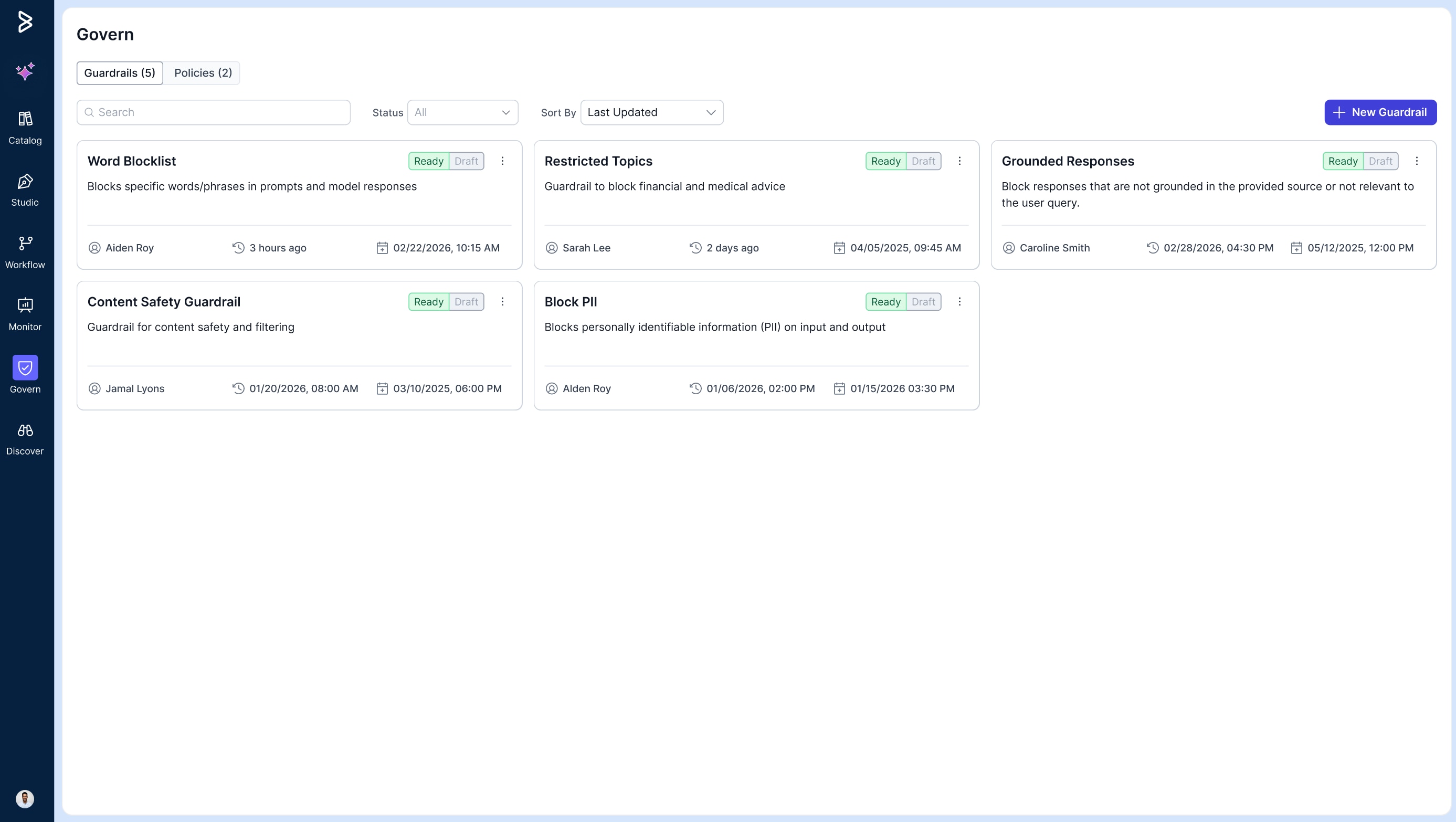Set Restricted Topics toggle to Draft
This screenshot has width=1456, height=822.
pos(923,161)
